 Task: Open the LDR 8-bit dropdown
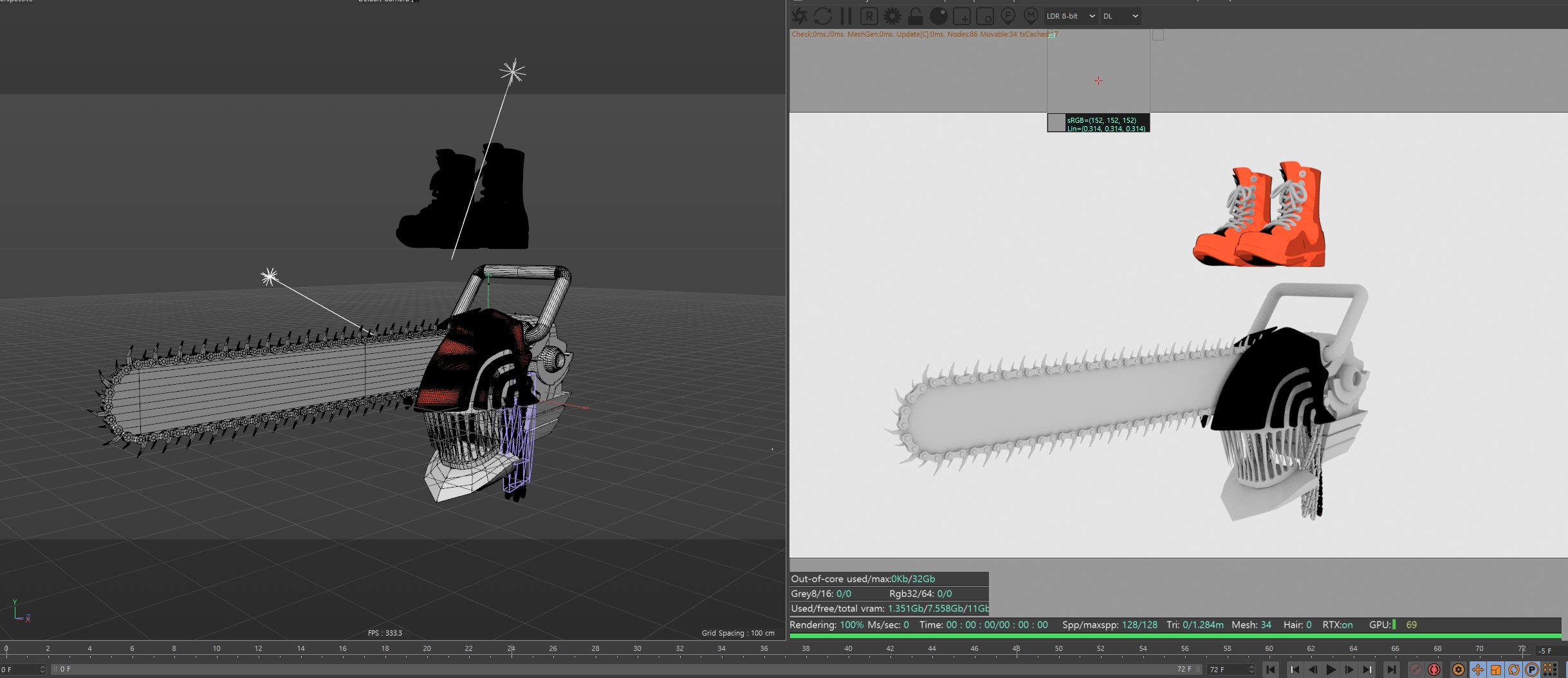pyautogui.click(x=1071, y=16)
